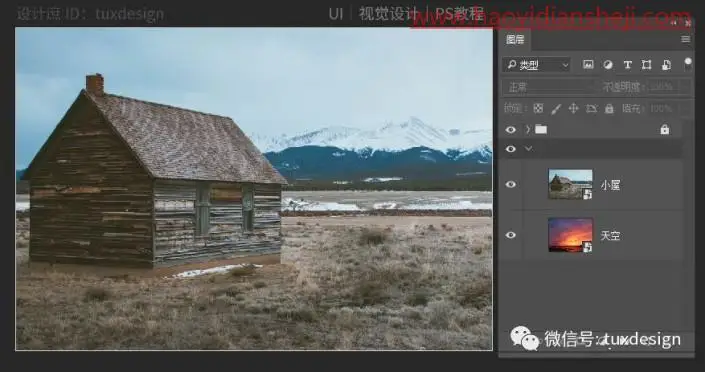
Task: Click the cabin photo on the canvas
Action: pos(254,189)
